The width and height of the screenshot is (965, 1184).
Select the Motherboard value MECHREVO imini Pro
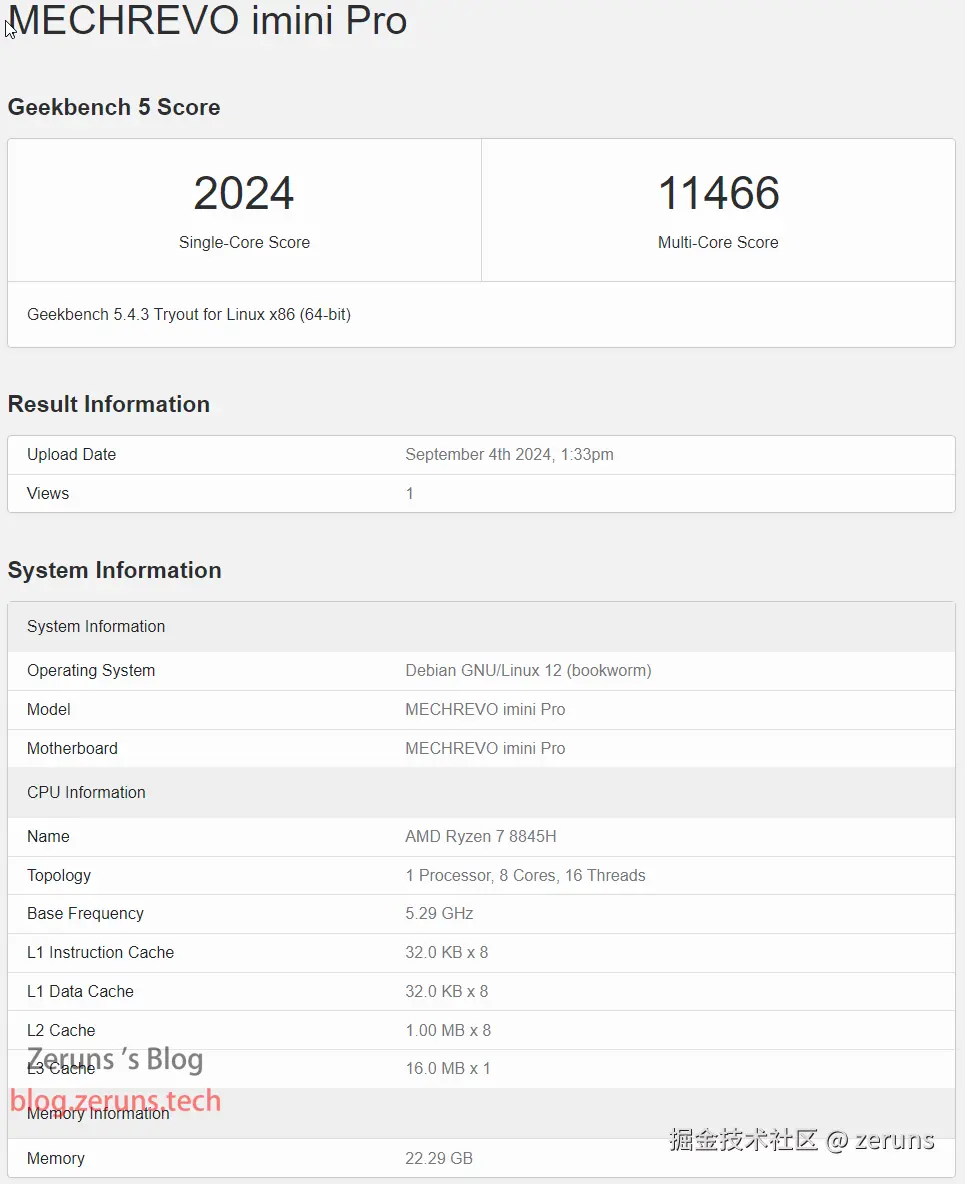point(486,748)
